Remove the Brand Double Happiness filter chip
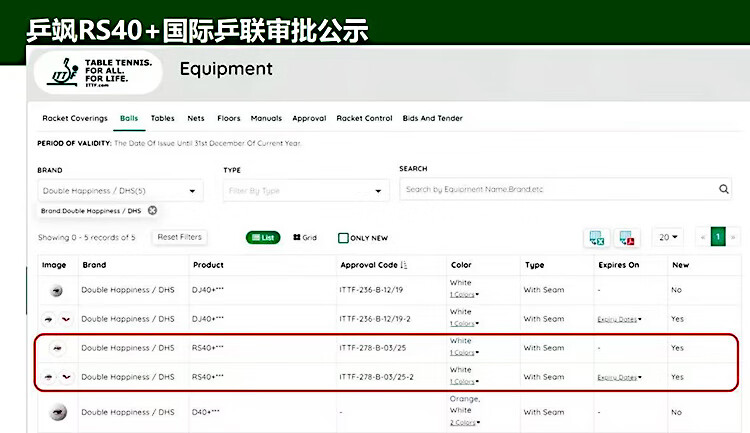 [152, 211]
